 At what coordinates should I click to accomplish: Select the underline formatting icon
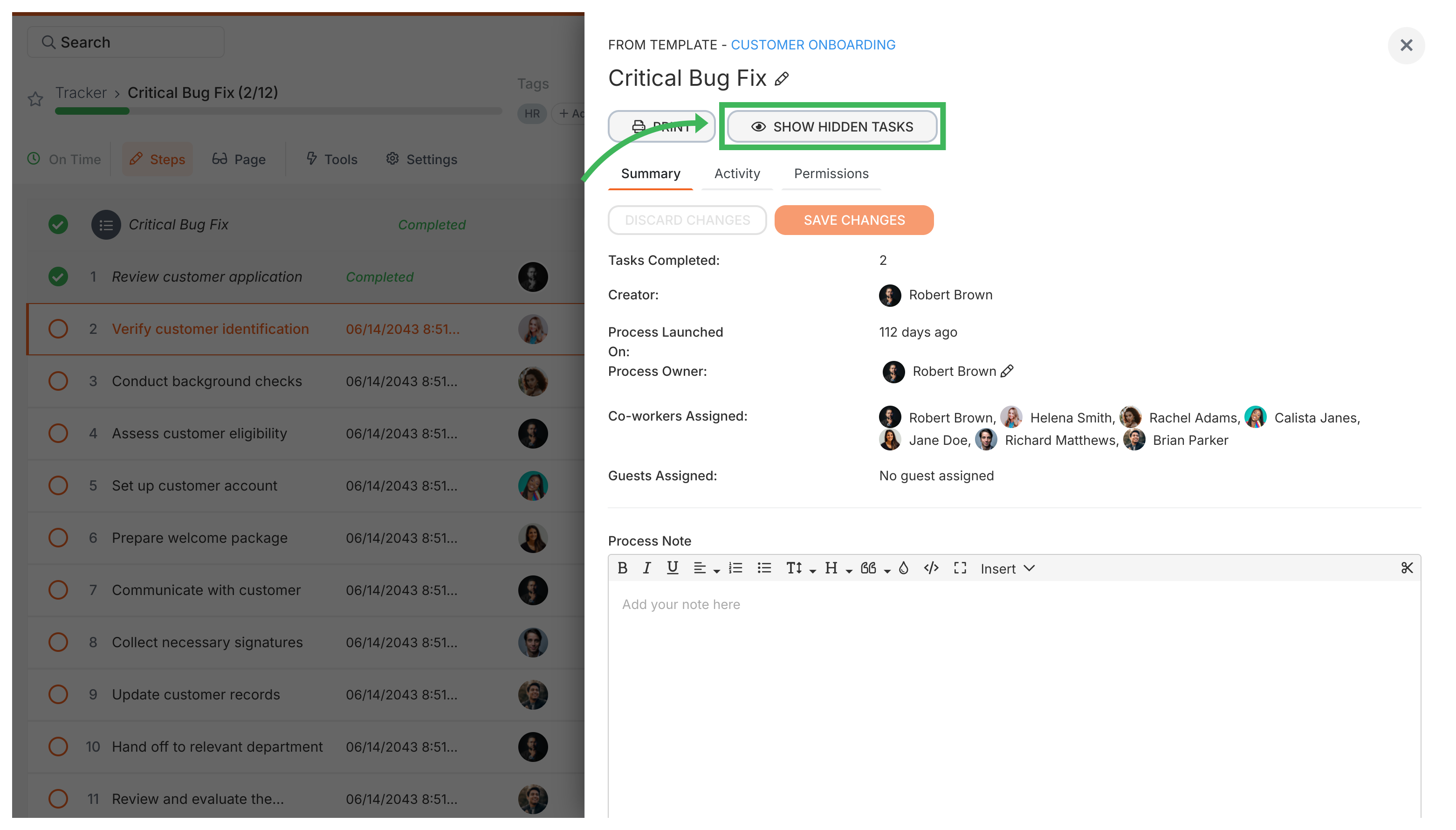coord(673,568)
